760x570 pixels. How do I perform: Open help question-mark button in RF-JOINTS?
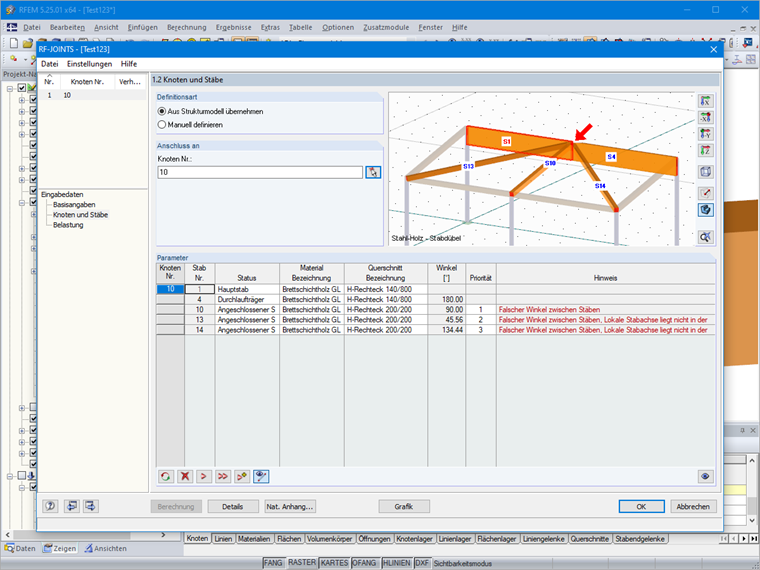tap(50, 507)
